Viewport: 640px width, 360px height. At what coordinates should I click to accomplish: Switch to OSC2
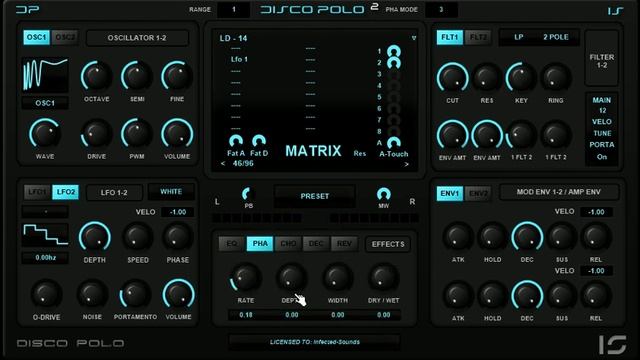[x=65, y=37]
